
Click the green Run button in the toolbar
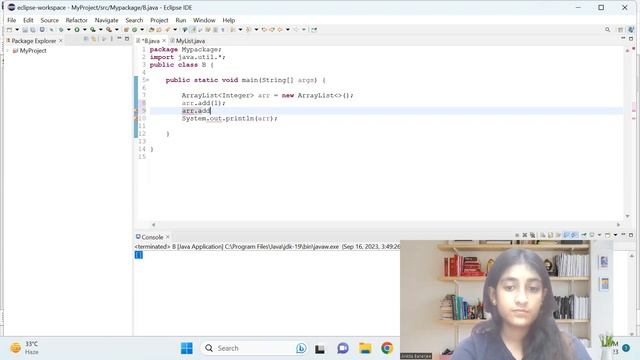tap(77, 29)
